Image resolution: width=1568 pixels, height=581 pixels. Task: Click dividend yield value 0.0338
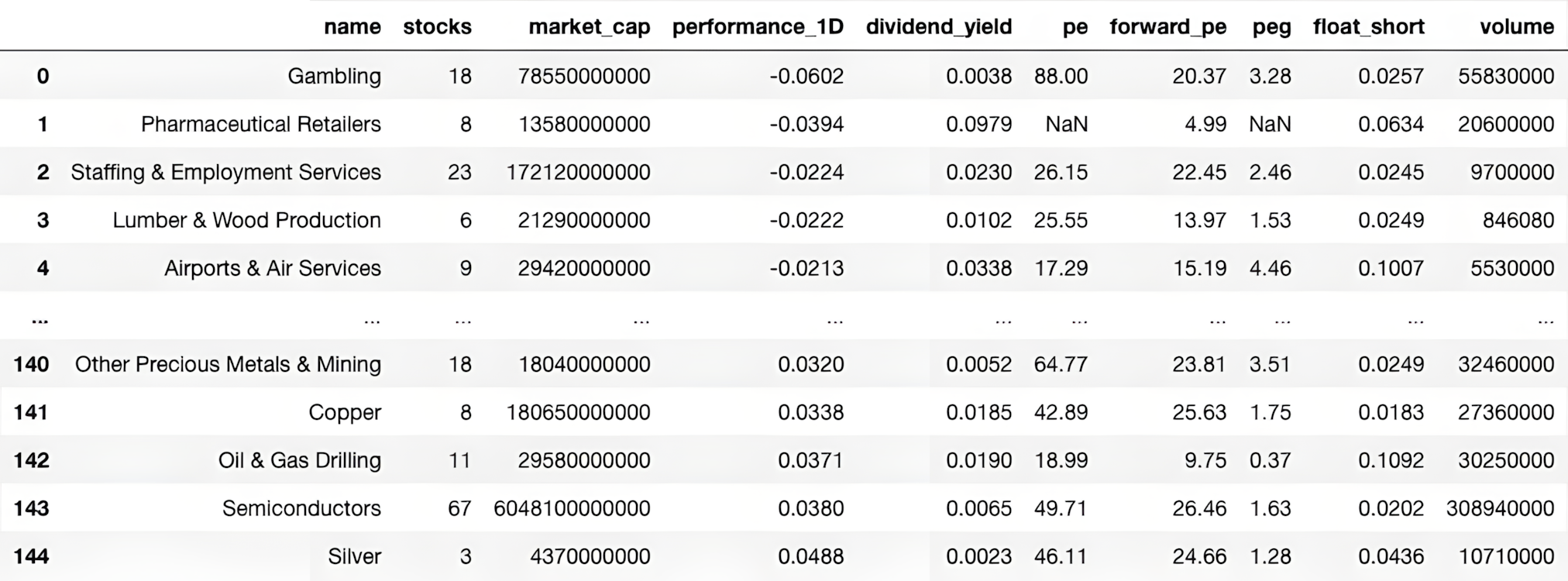(978, 268)
